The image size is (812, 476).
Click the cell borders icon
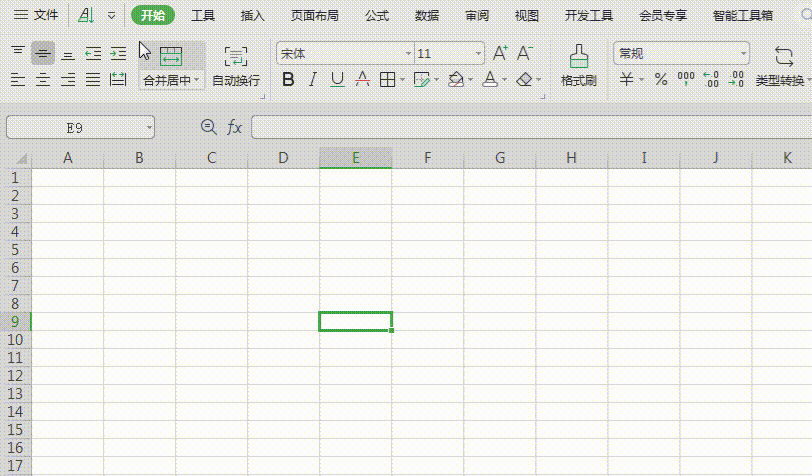pos(387,79)
